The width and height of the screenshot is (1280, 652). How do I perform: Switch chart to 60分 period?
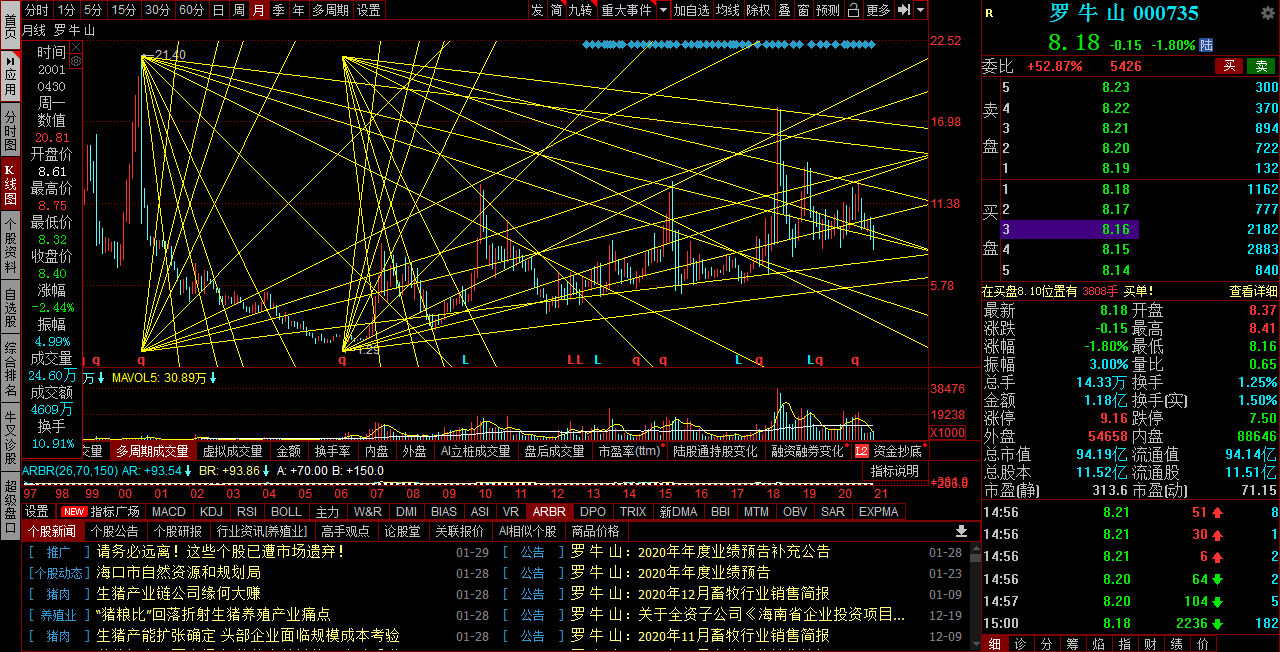click(191, 10)
